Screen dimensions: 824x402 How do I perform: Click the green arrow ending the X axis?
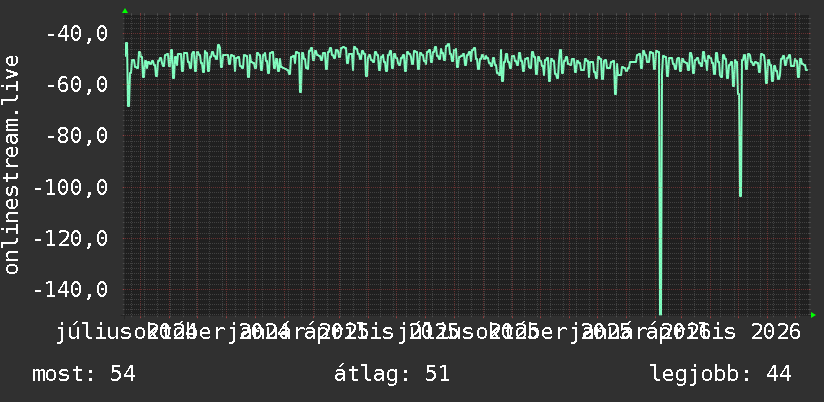tap(813, 315)
